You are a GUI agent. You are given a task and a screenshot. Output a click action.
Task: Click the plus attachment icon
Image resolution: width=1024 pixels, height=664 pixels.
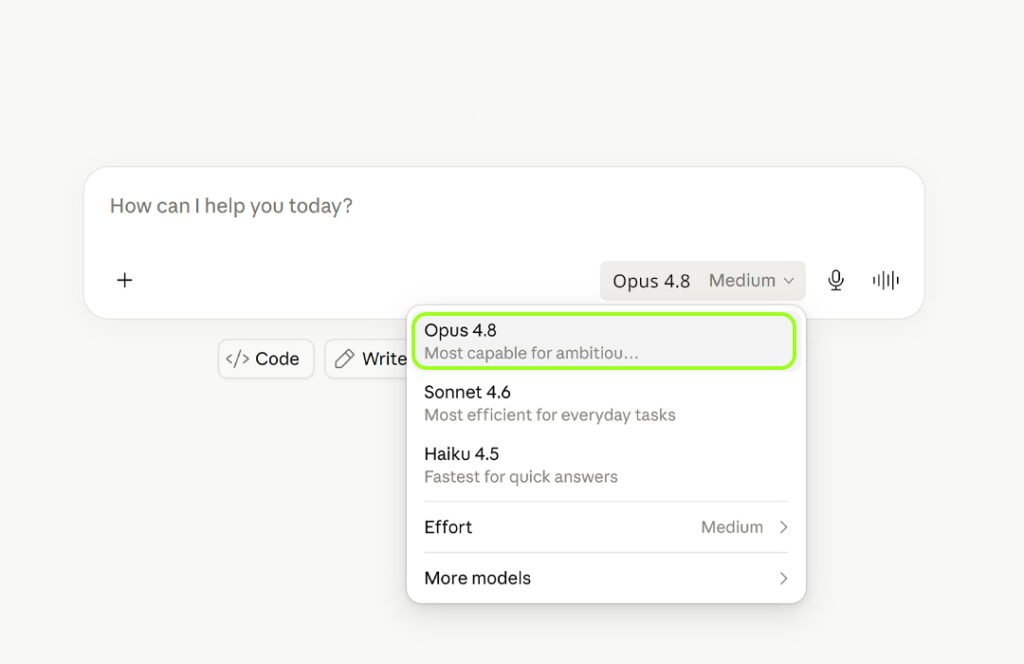(124, 280)
